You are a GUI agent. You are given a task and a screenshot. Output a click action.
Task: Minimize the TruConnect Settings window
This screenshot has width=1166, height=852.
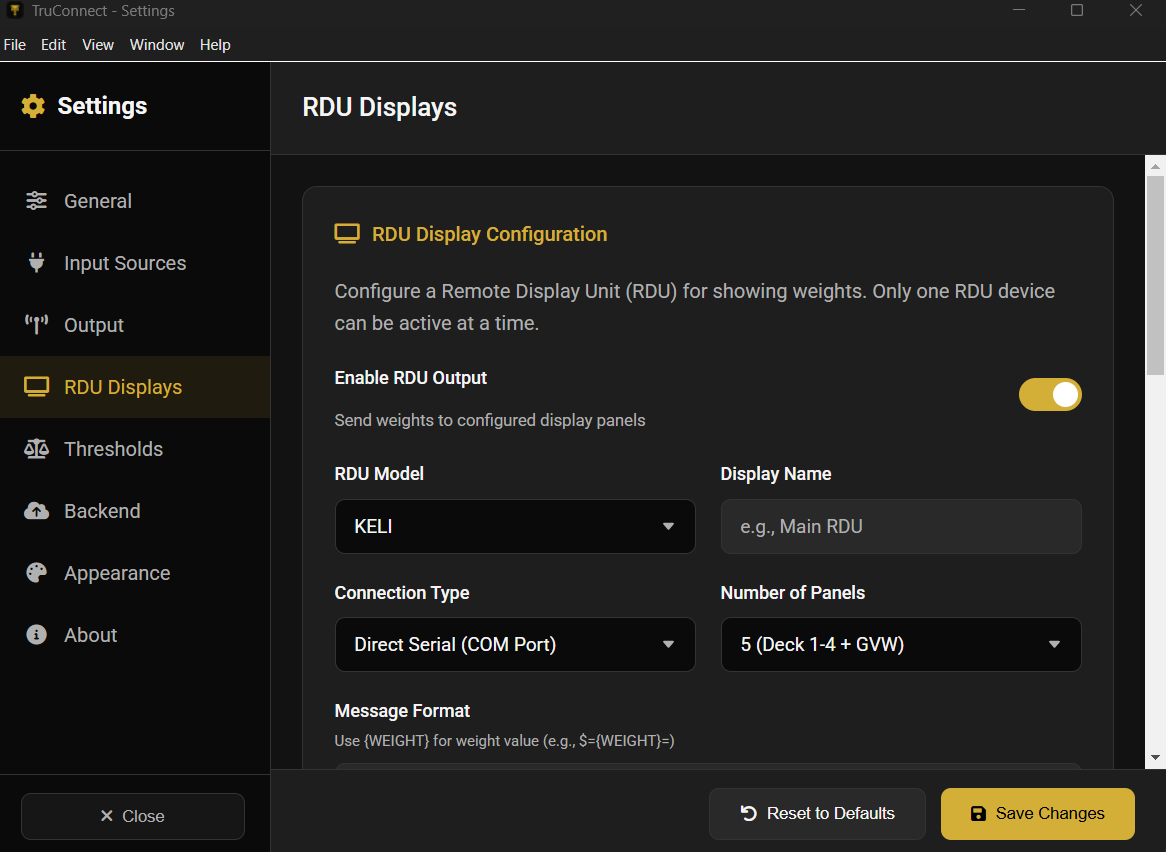[x=1019, y=10]
